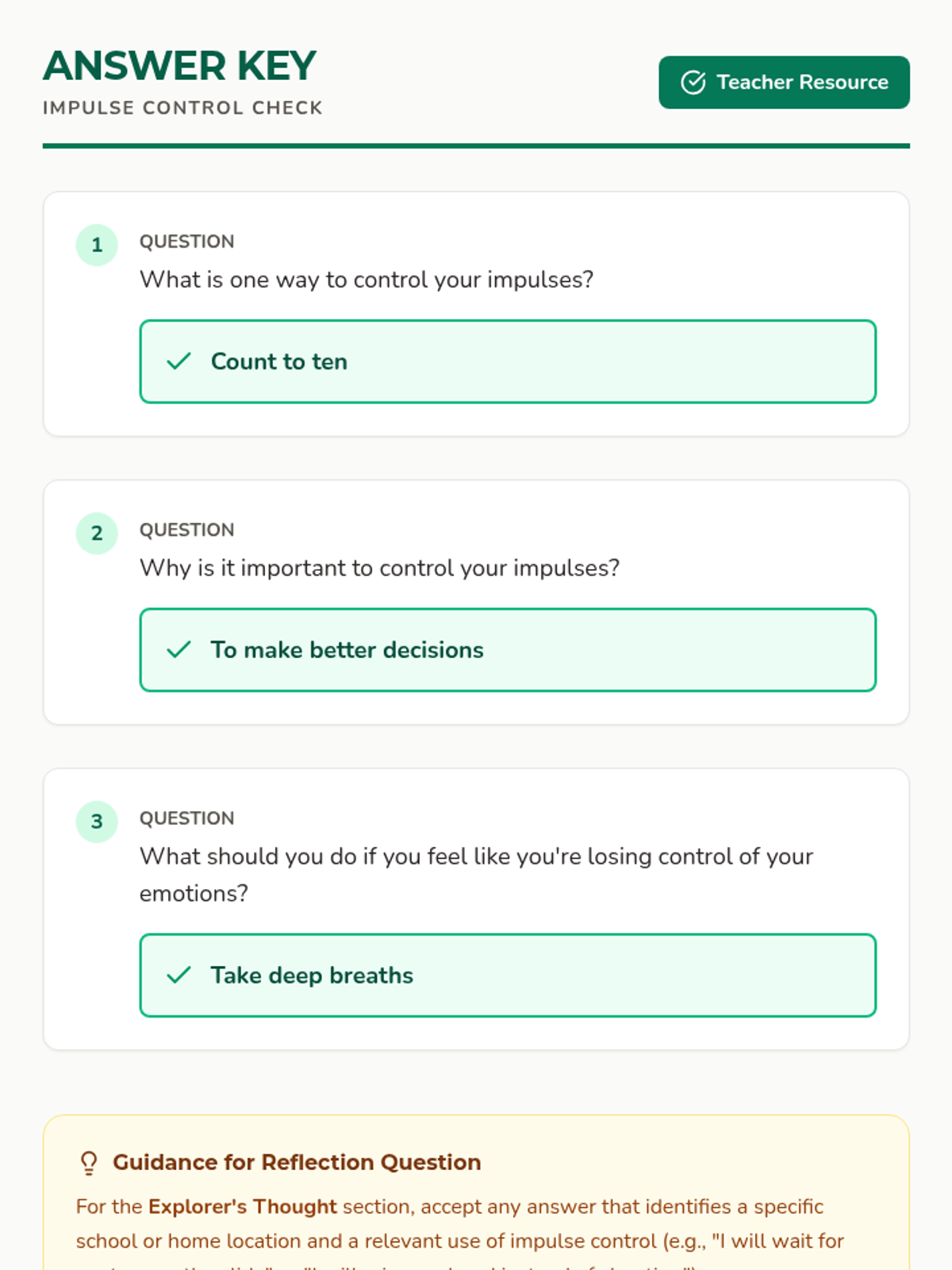Click the bold Explorer's Thought text
The image size is (952, 1270).
tap(243, 1206)
